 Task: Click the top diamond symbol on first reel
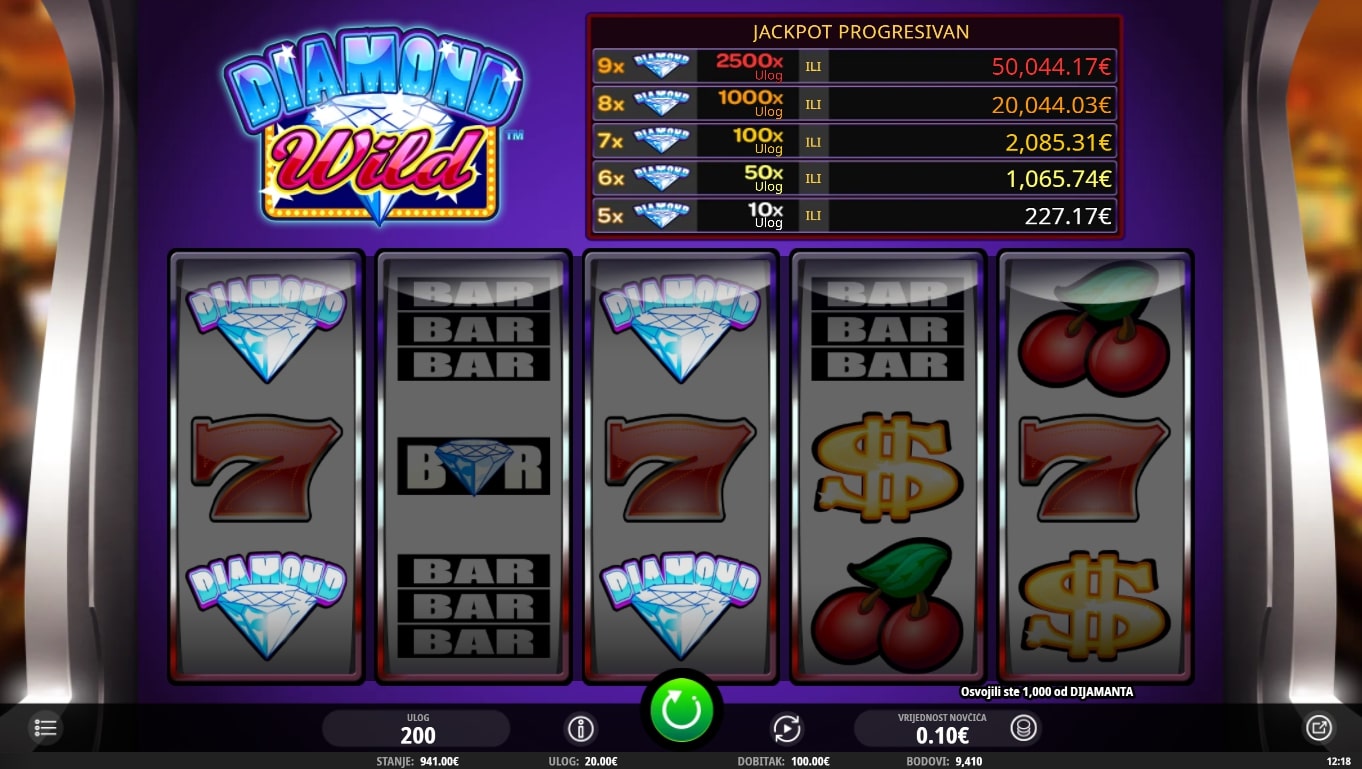click(266, 329)
